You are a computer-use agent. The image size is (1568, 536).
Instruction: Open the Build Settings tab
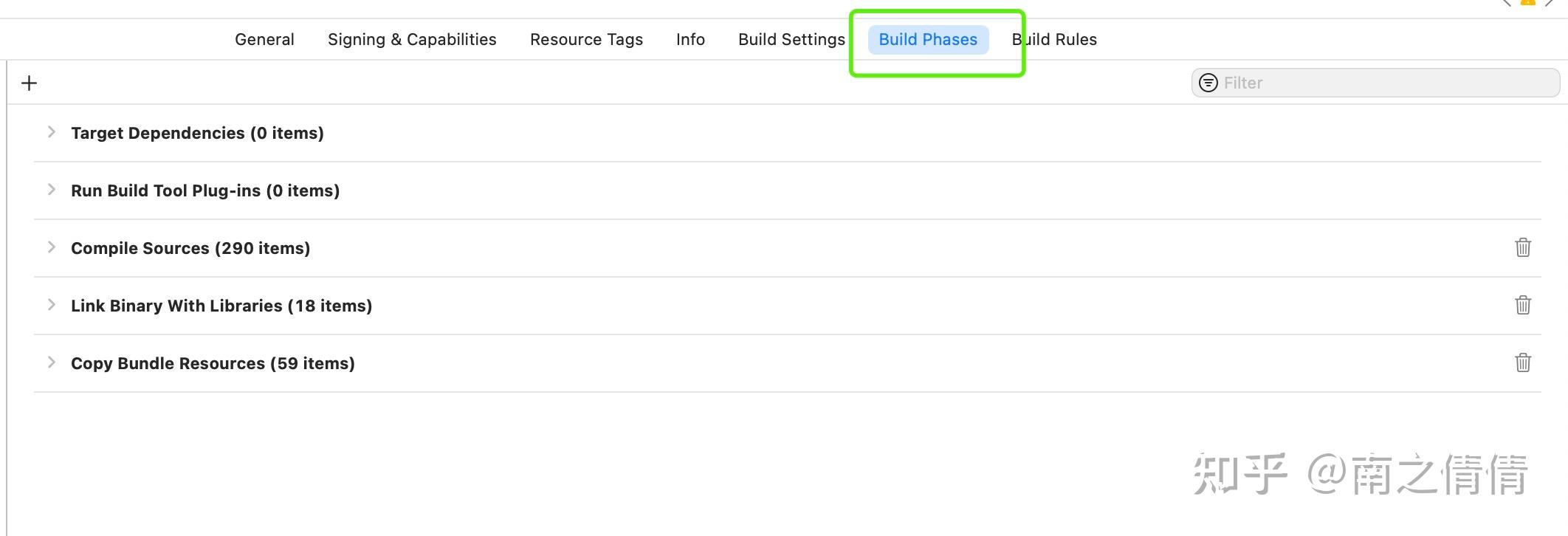click(x=791, y=40)
